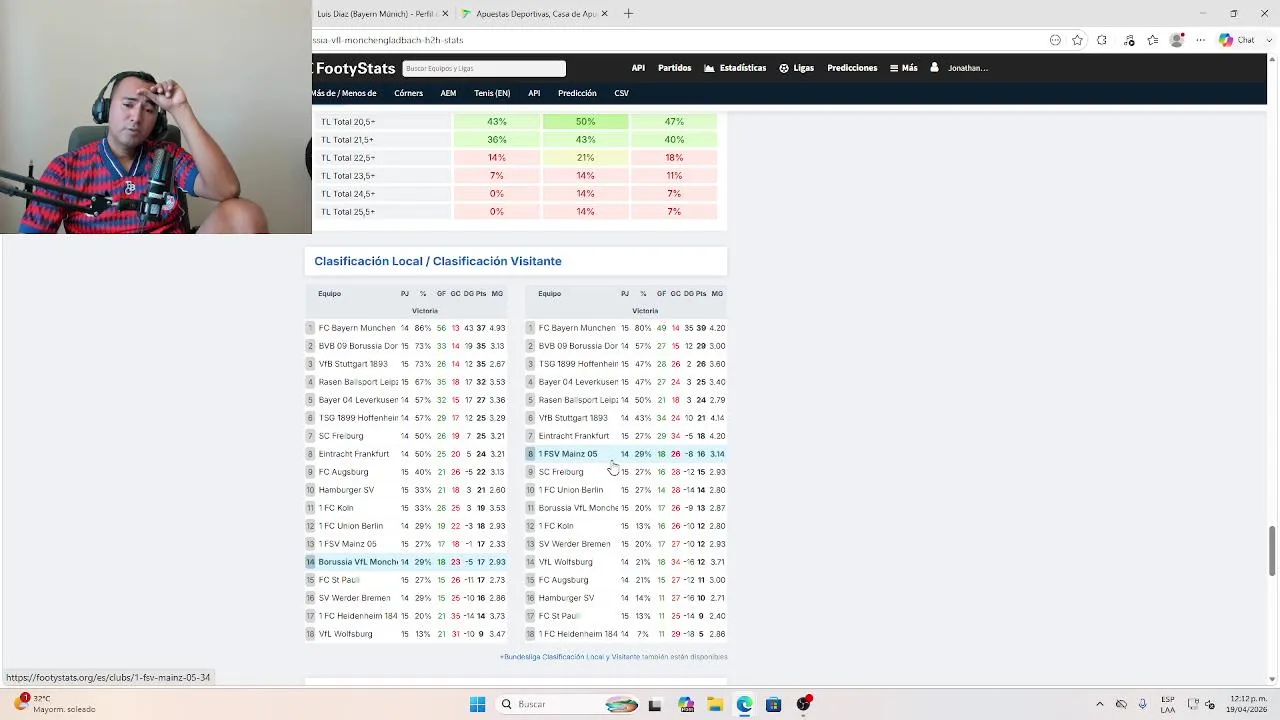Select the Córners sub-tab
1280x720 pixels.
coord(408,93)
